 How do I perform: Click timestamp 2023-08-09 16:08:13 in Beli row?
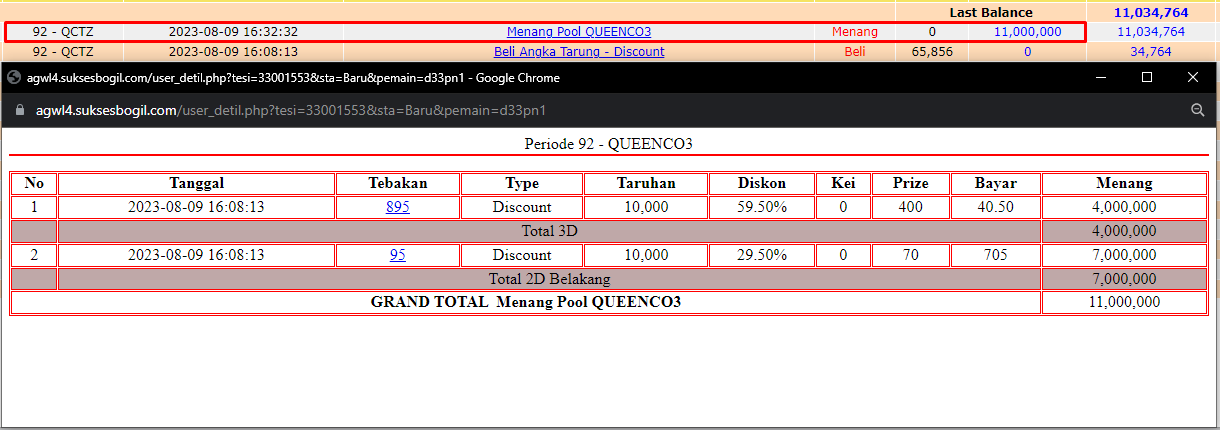point(233,51)
